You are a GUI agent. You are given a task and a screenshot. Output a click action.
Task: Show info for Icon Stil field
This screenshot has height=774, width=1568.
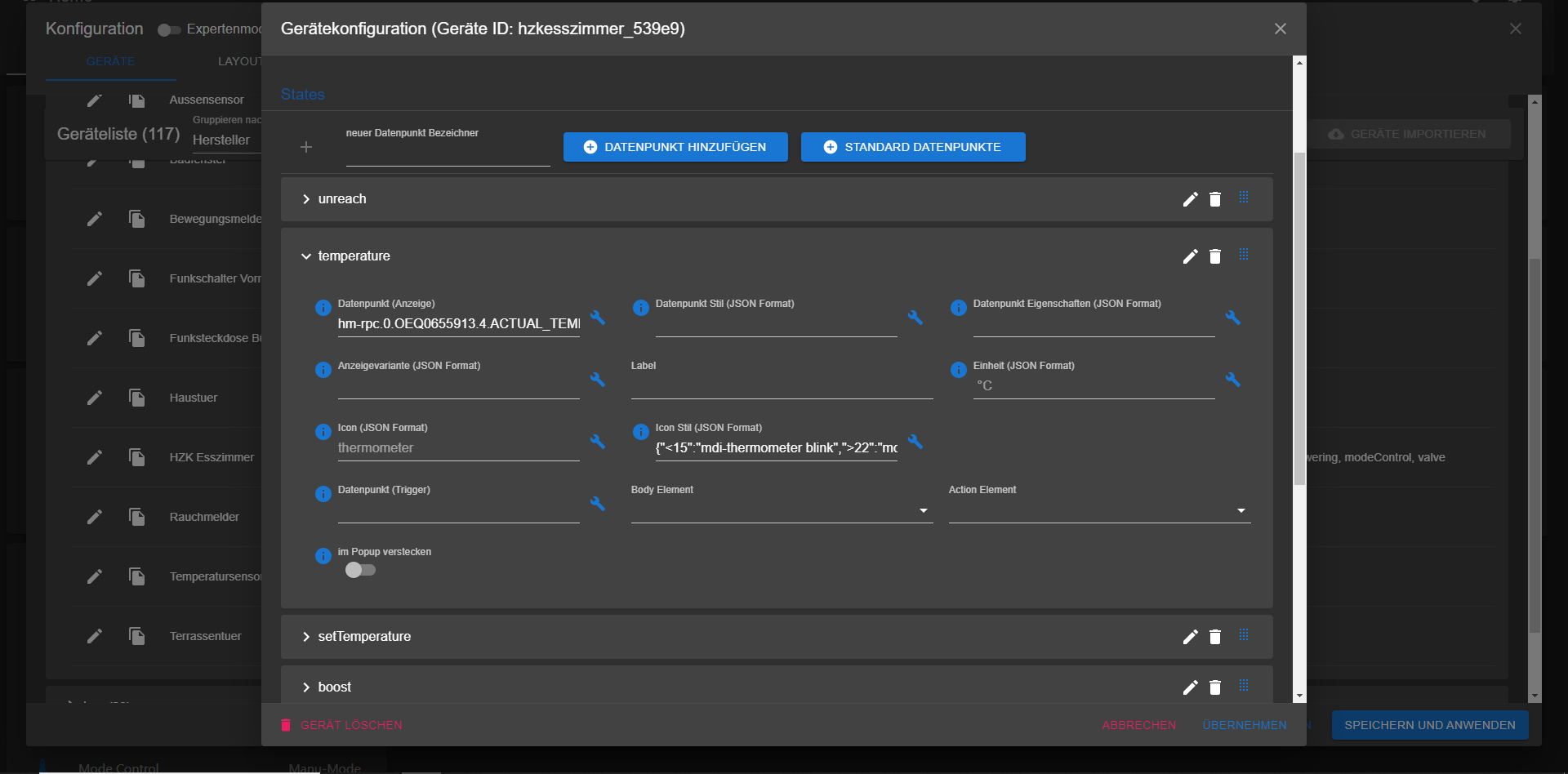pyautogui.click(x=641, y=432)
